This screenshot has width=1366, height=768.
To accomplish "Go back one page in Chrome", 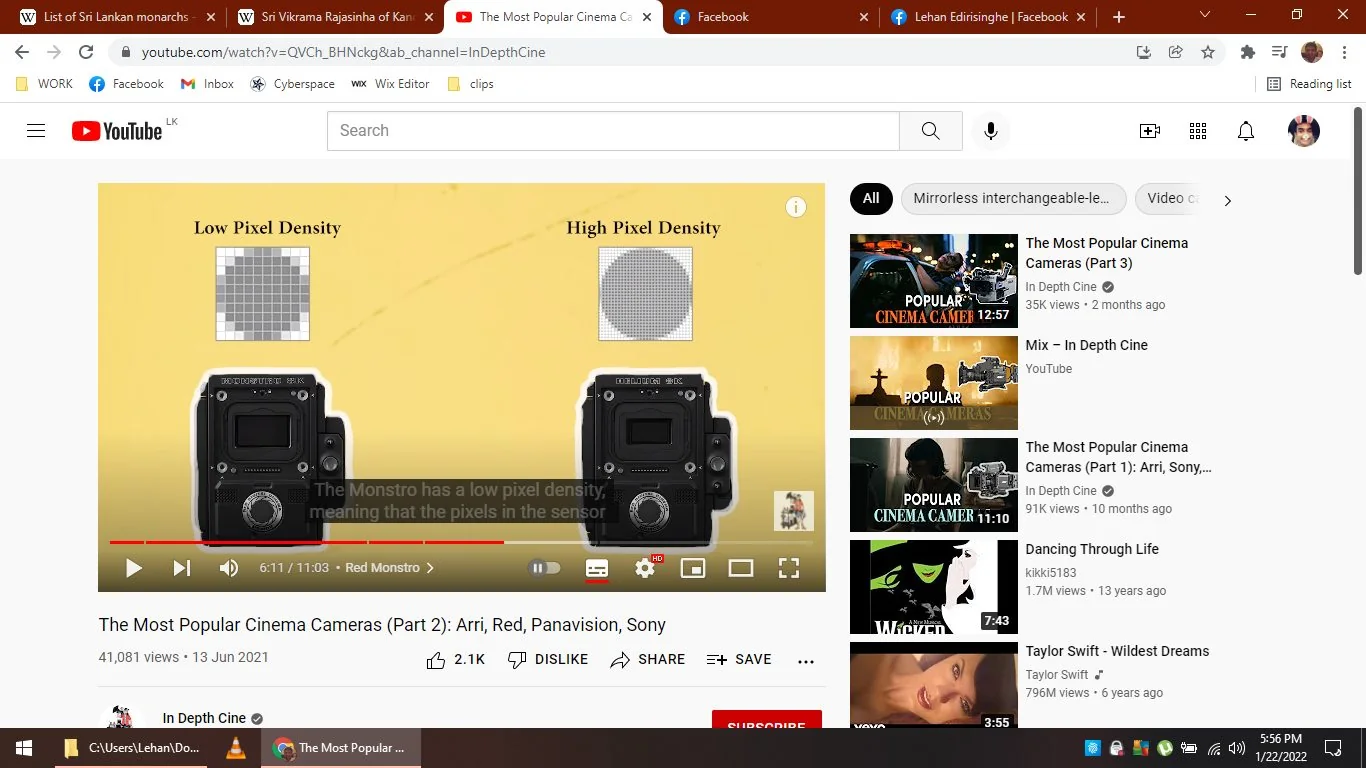I will coord(22,52).
